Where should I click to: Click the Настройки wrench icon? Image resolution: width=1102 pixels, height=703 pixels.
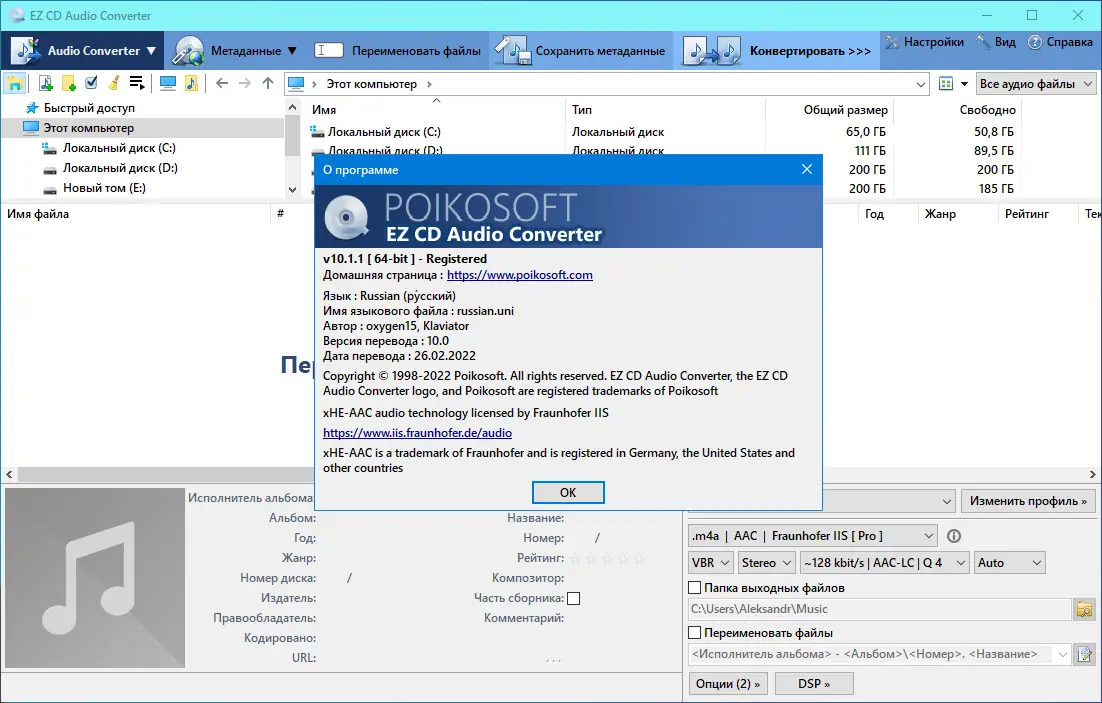click(892, 42)
